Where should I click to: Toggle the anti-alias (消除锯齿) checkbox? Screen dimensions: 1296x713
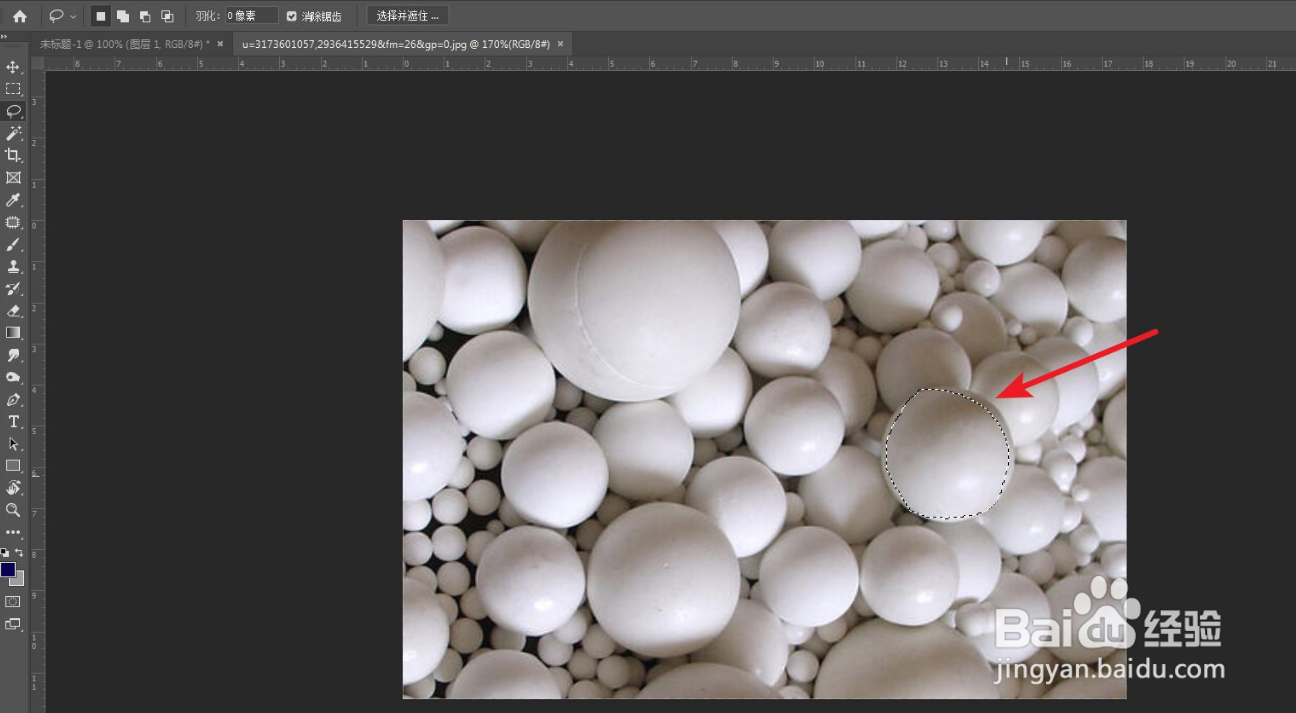(x=292, y=16)
